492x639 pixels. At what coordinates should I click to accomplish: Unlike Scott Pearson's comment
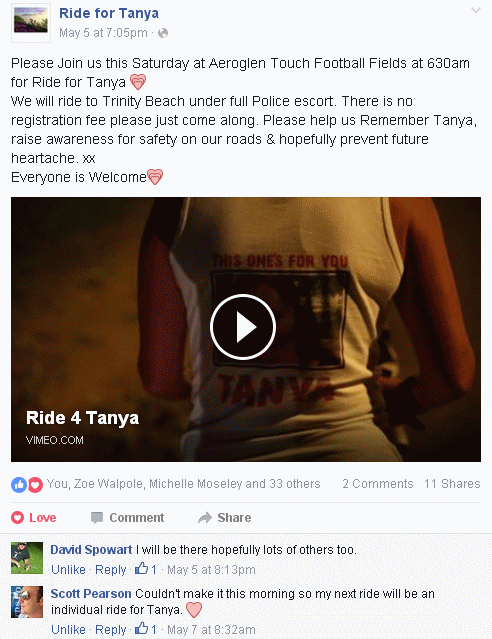pos(68,629)
